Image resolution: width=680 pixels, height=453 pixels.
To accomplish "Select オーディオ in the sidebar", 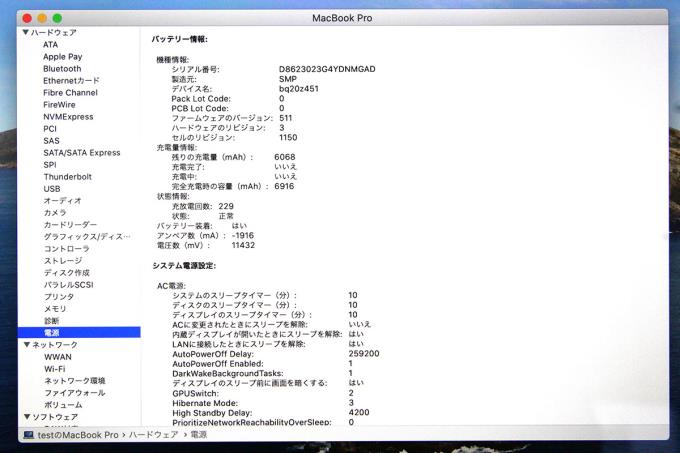I will [62, 201].
